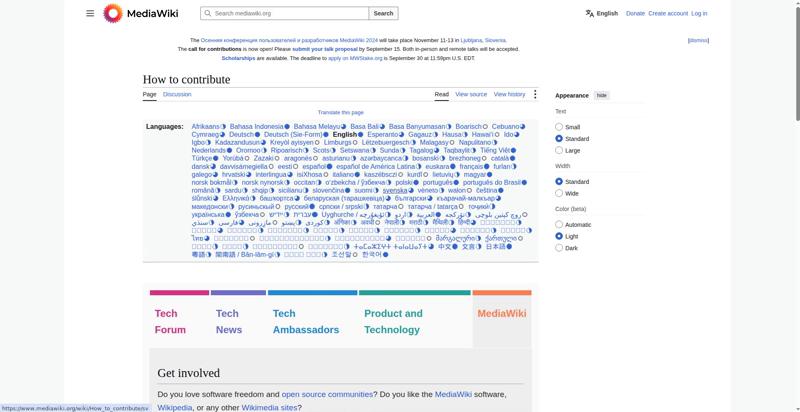The image size is (800, 412).
Task: Select the Small text size option
Action: click(x=559, y=127)
